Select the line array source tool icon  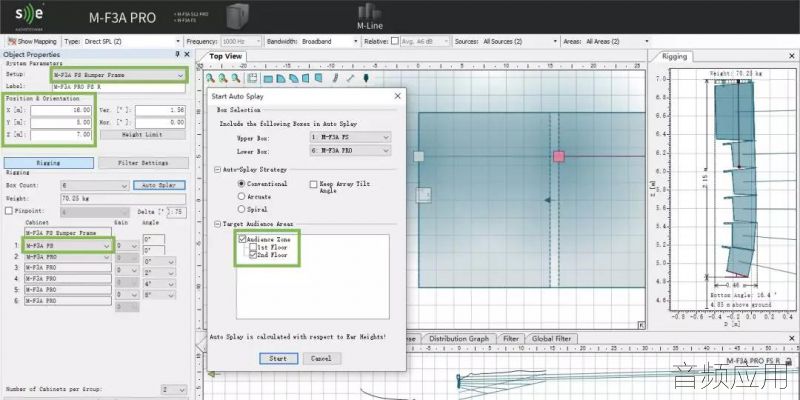(x=336, y=79)
